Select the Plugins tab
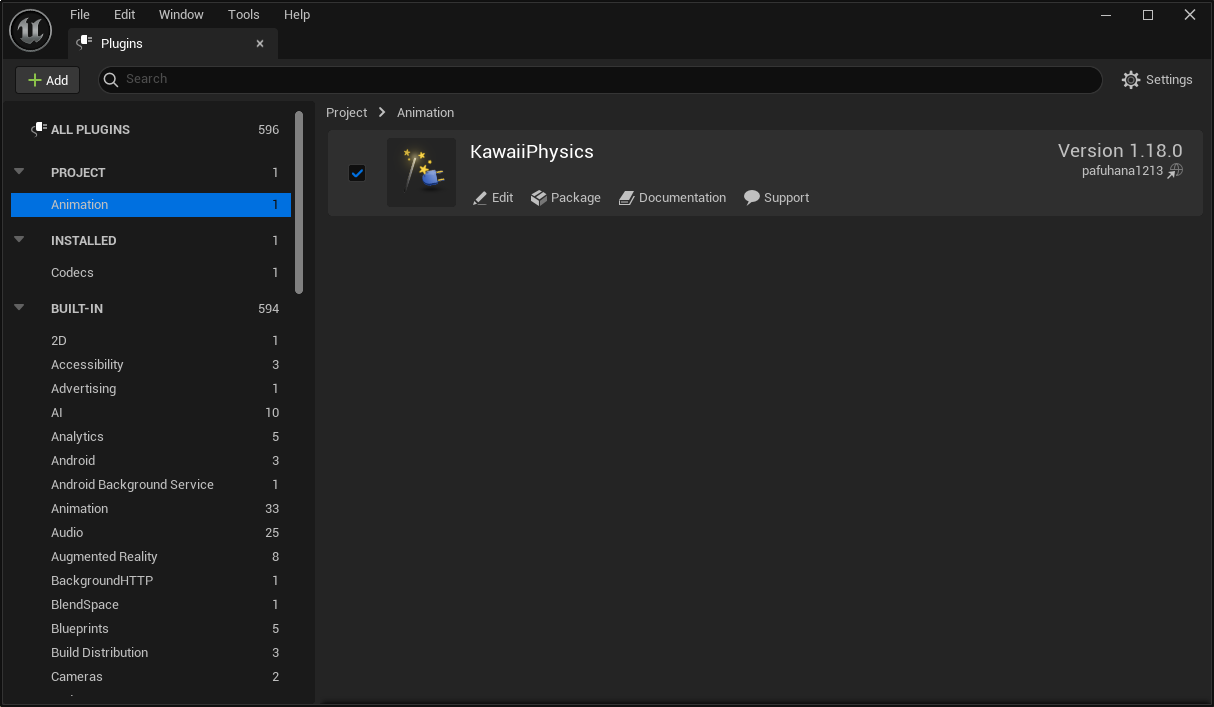Screen dimensions: 1214x707 172,43
